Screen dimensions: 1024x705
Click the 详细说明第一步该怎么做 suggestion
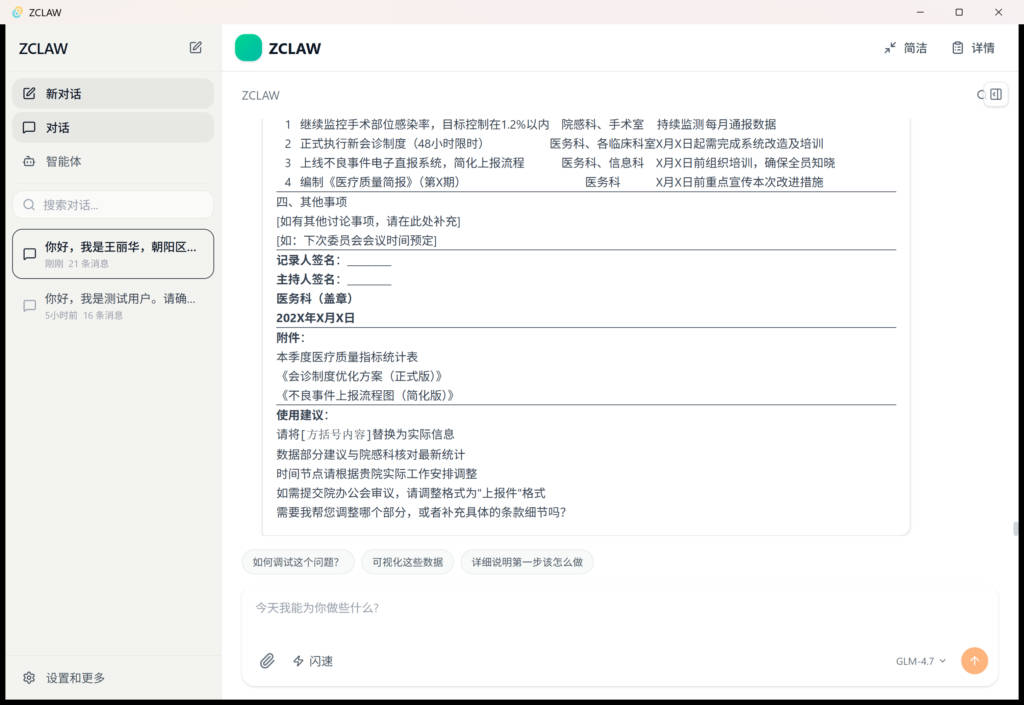527,562
